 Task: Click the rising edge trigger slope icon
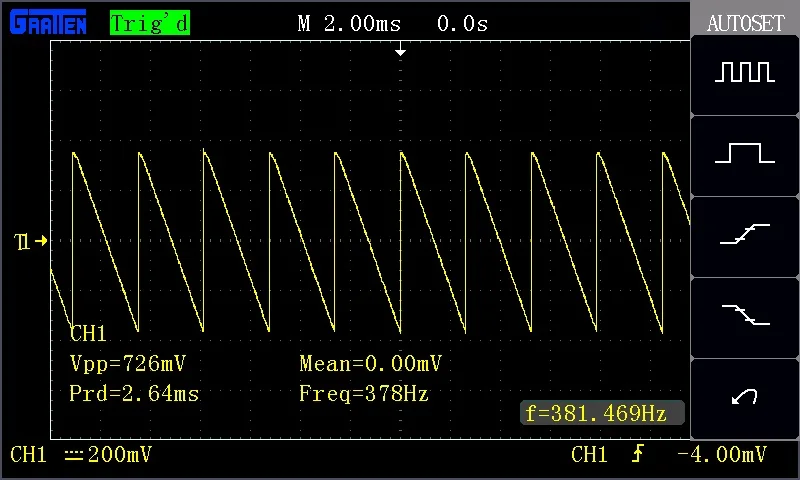point(638,453)
